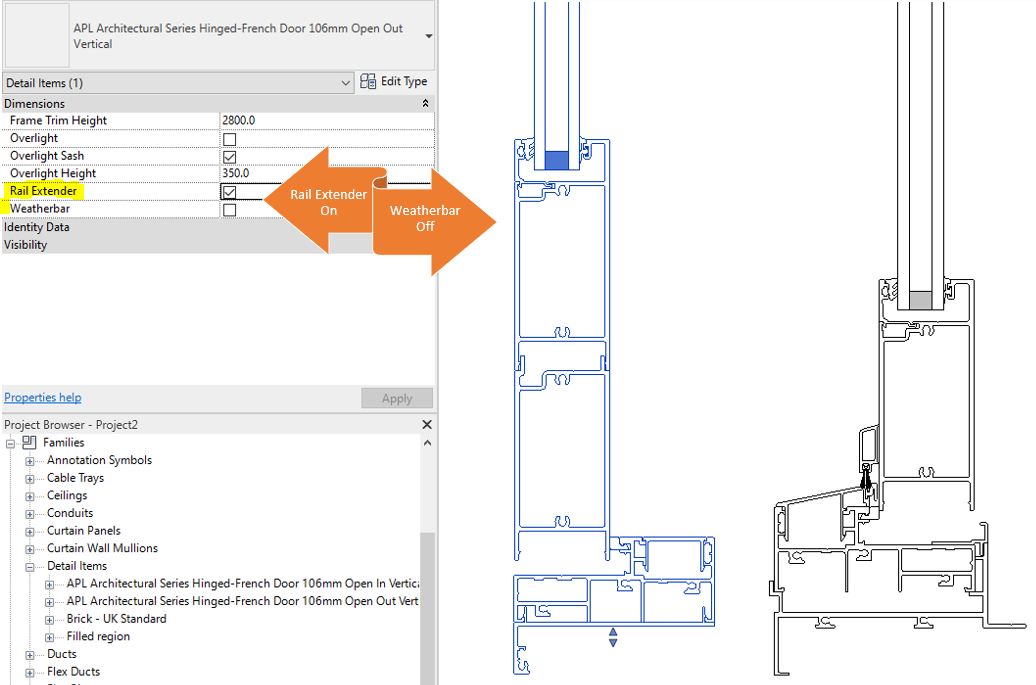Image resolution: width=1036 pixels, height=685 pixels.
Task: Click the Edit Type icon button
Action: (x=394, y=81)
